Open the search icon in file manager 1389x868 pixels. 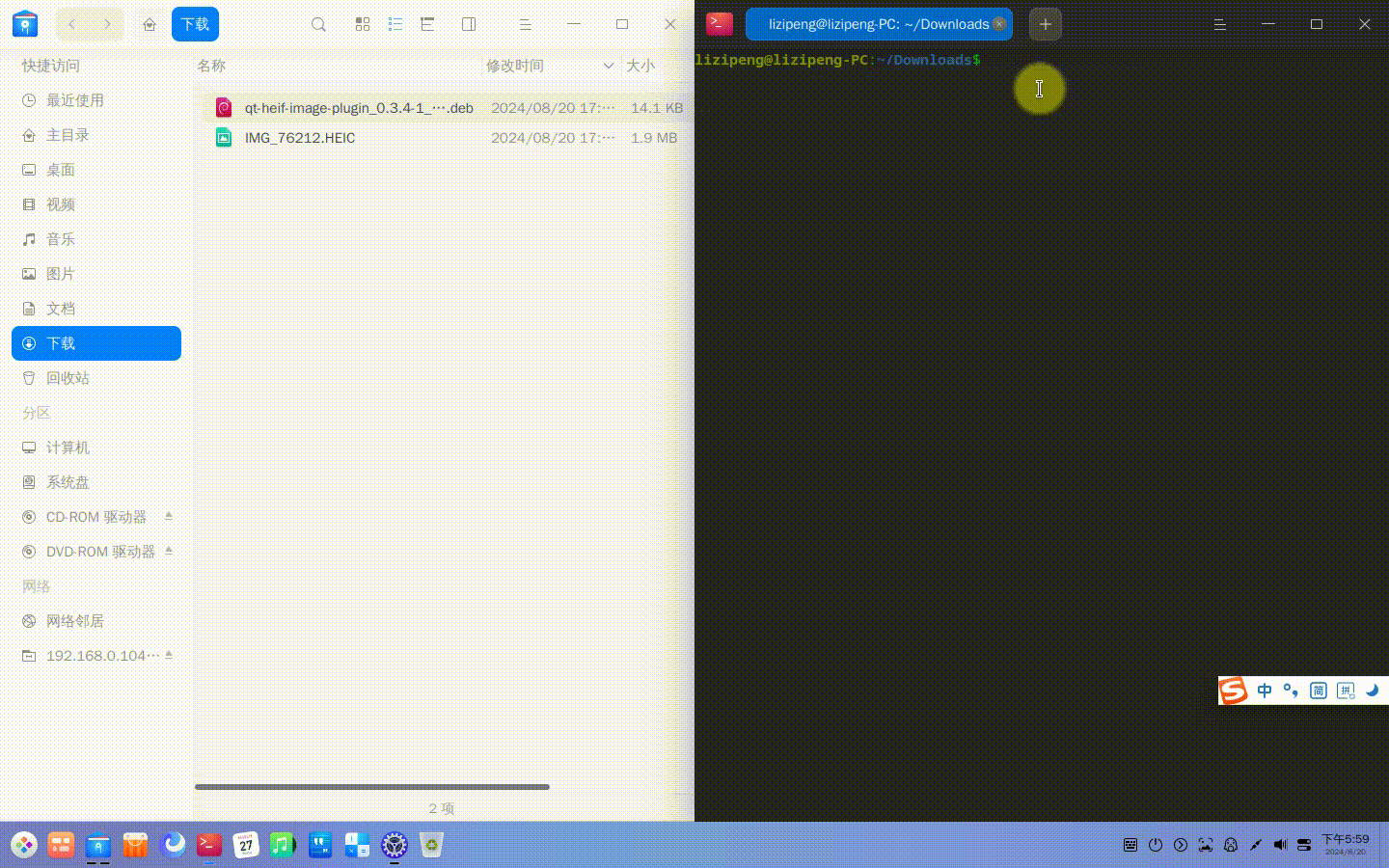318,24
